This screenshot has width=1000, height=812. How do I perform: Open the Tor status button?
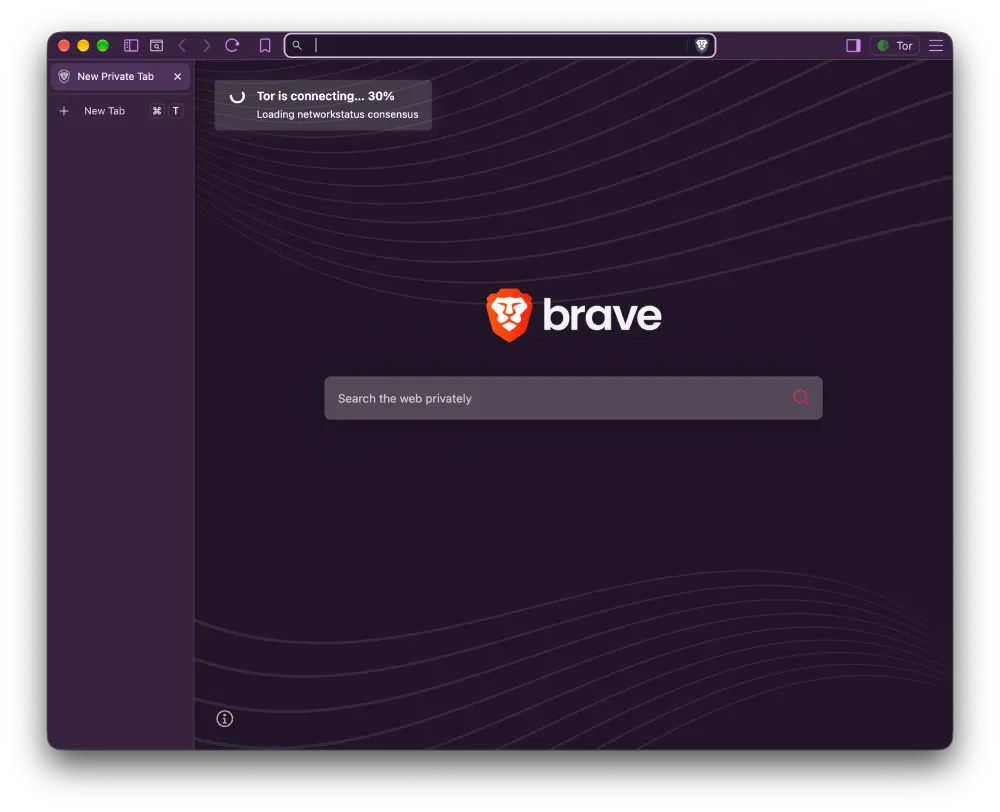click(x=895, y=45)
